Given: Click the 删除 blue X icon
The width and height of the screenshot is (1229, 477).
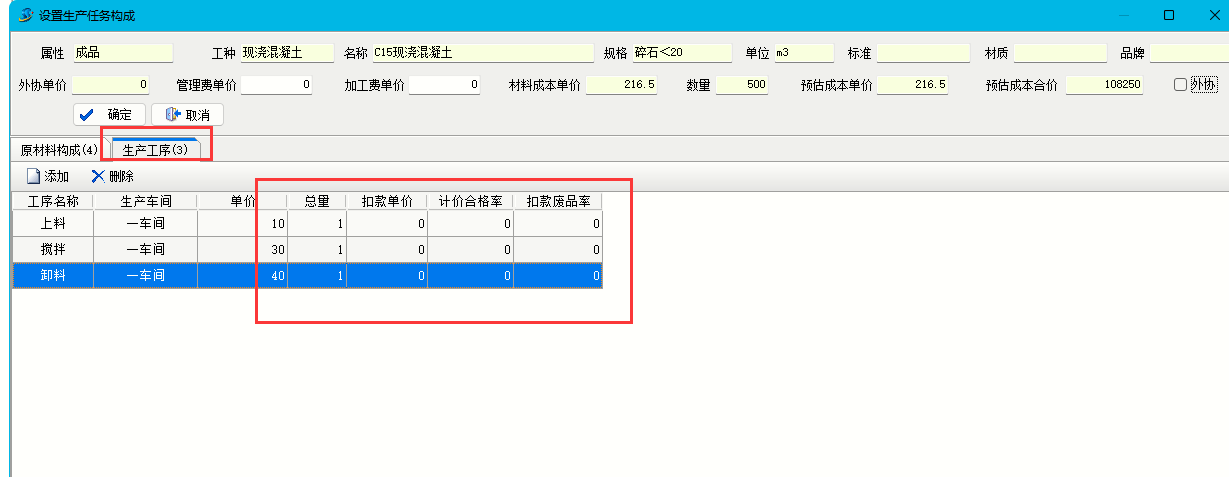Looking at the screenshot, I should 98,176.
